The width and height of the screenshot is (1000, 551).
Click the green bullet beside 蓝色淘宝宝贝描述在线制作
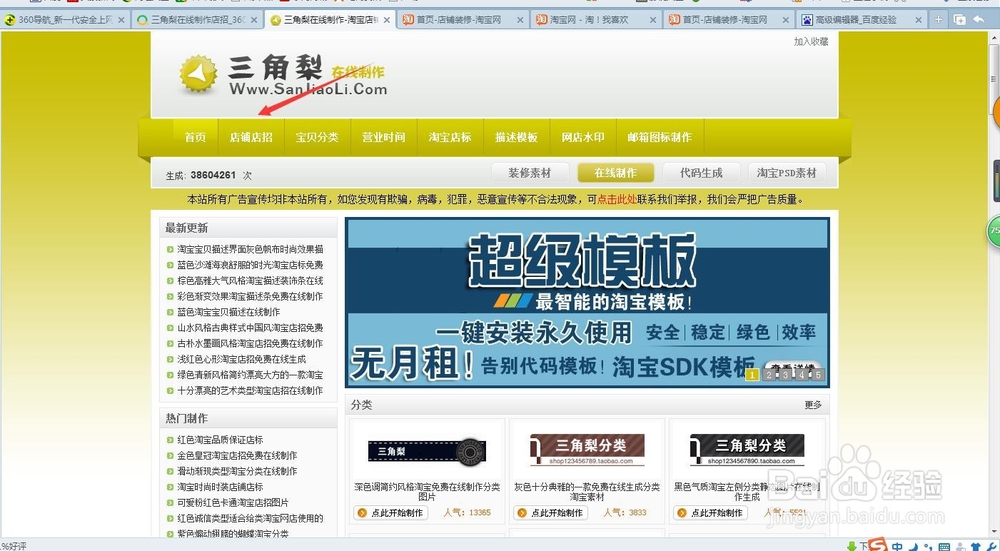(170, 312)
